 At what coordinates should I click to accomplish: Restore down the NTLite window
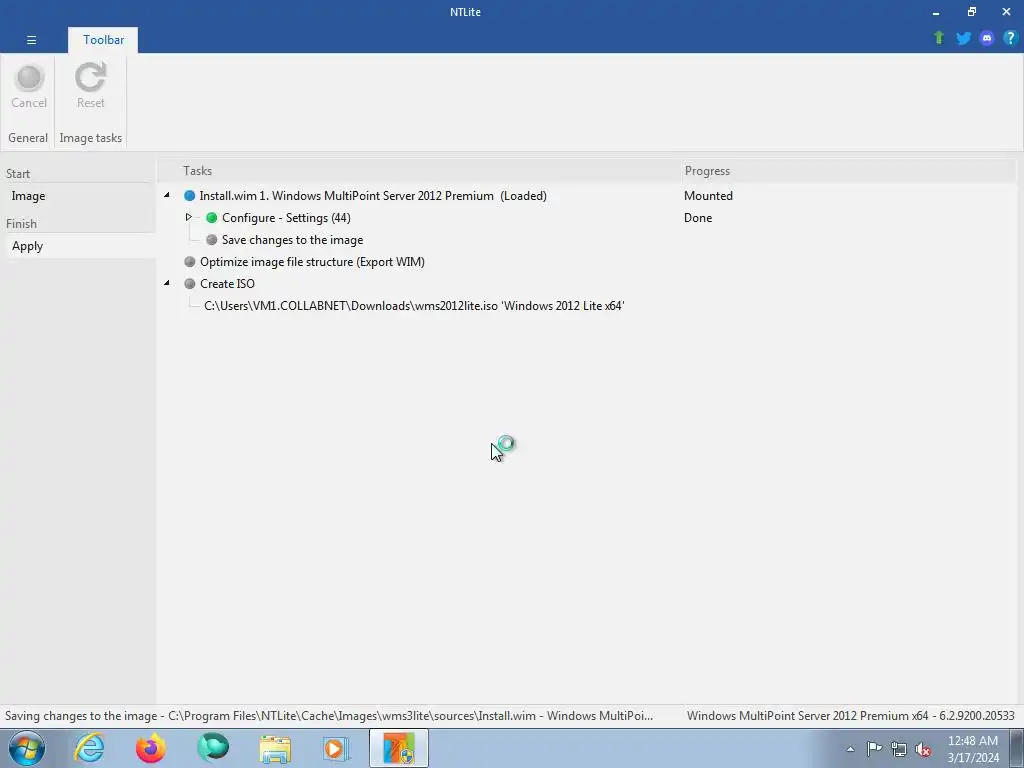click(972, 12)
